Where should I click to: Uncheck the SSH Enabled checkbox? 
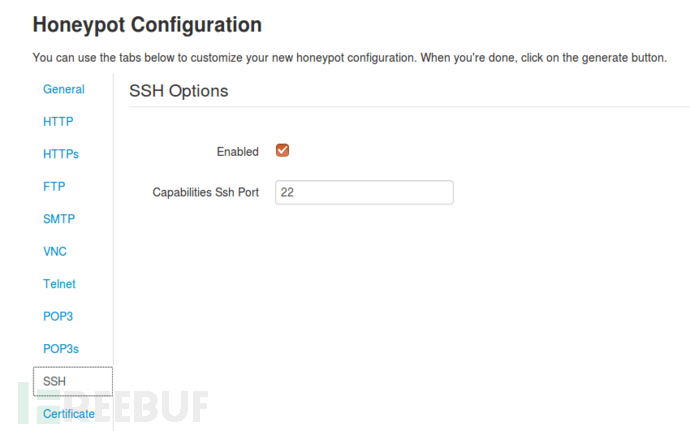282,151
